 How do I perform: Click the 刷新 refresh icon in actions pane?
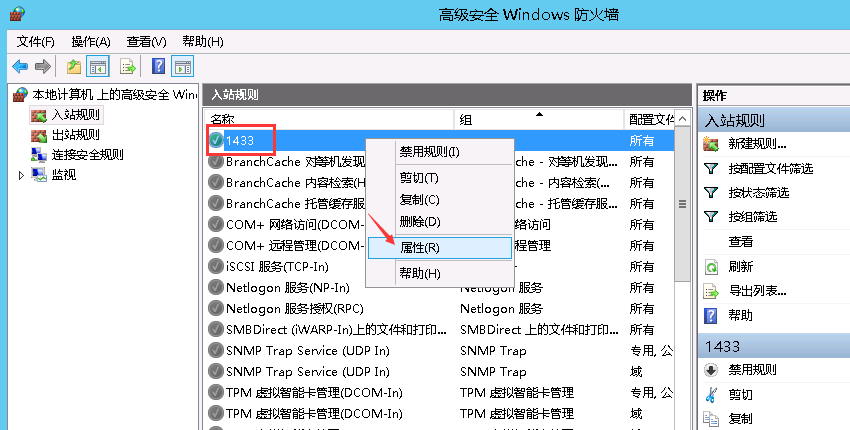click(712, 267)
